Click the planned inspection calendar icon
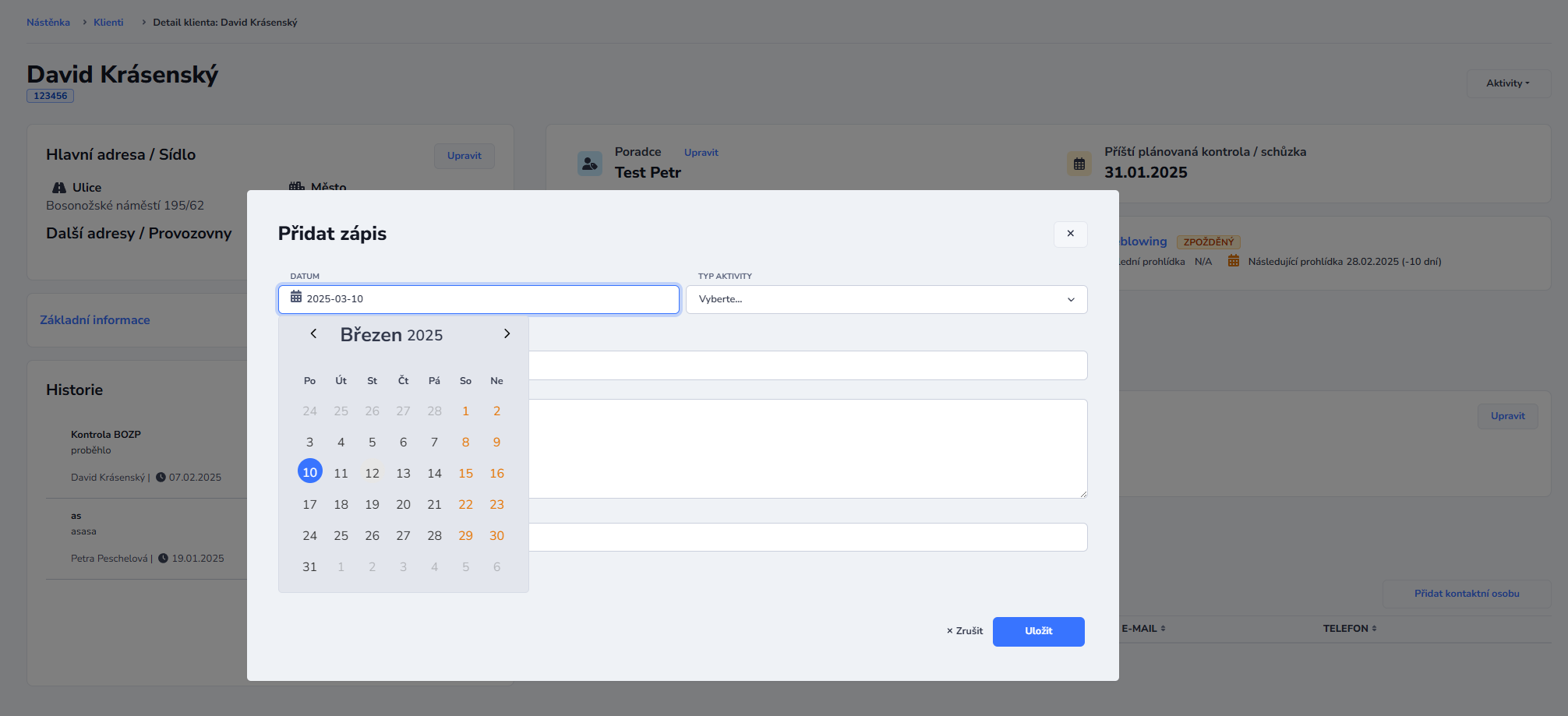The width and height of the screenshot is (1568, 716). 1079,164
